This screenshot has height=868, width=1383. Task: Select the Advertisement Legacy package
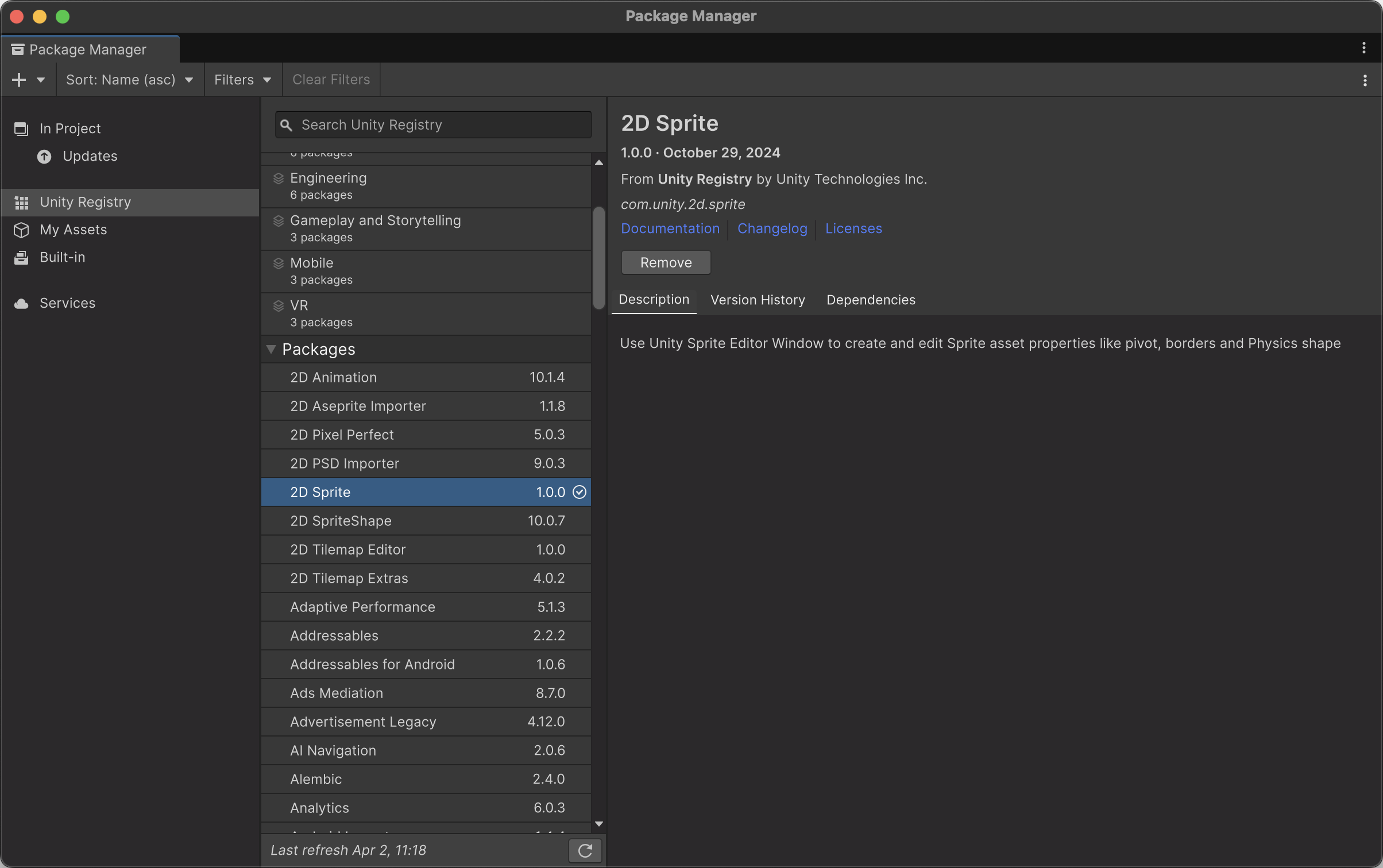point(426,722)
